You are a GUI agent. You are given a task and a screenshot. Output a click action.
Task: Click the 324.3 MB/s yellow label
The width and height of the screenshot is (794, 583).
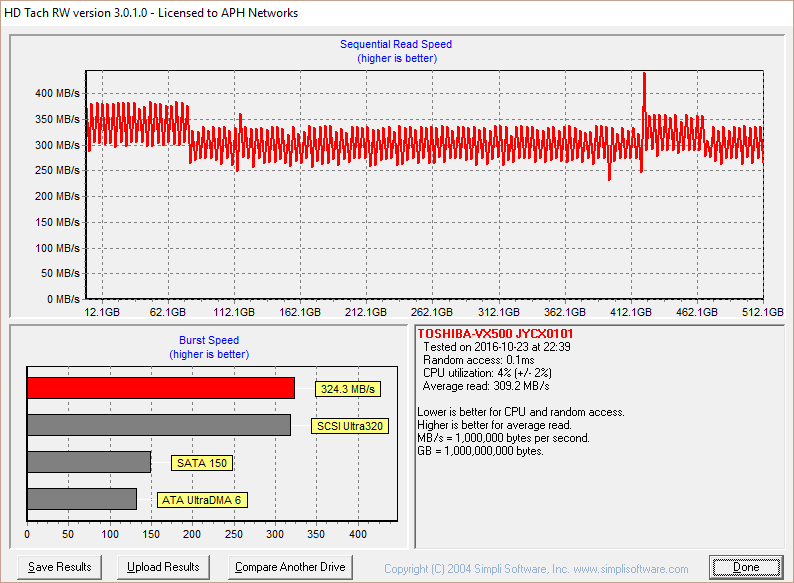point(350,389)
